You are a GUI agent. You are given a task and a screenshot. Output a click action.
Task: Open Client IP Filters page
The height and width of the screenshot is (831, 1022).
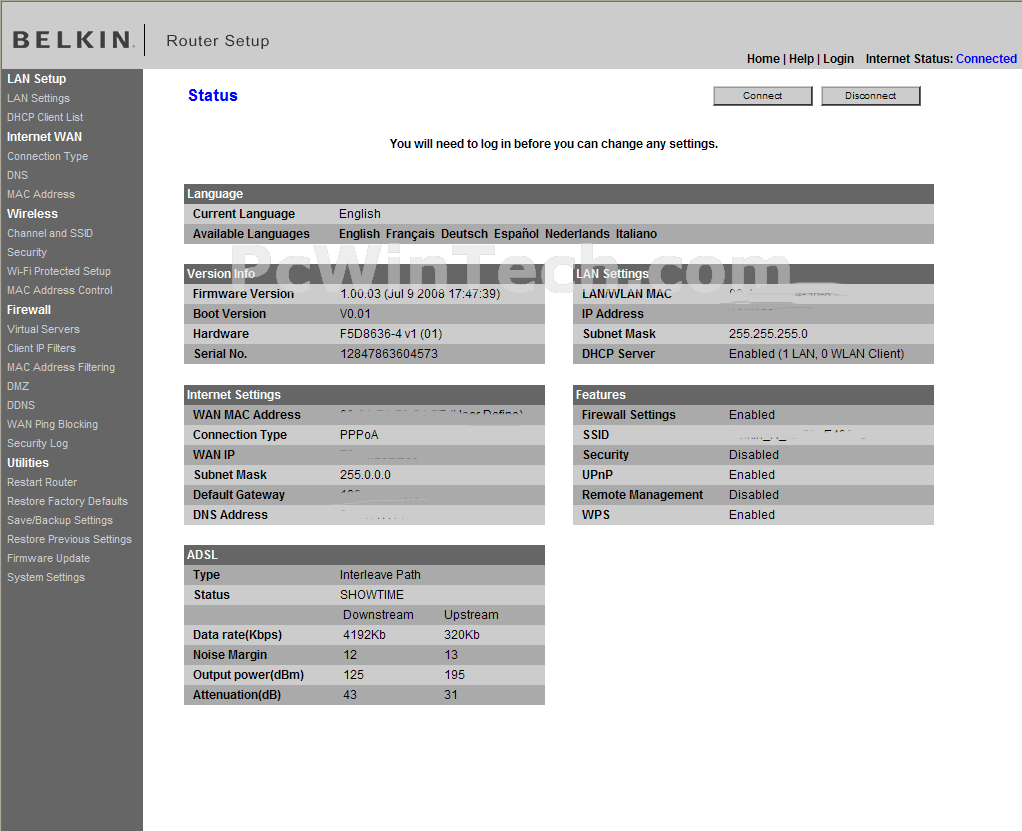pos(41,348)
